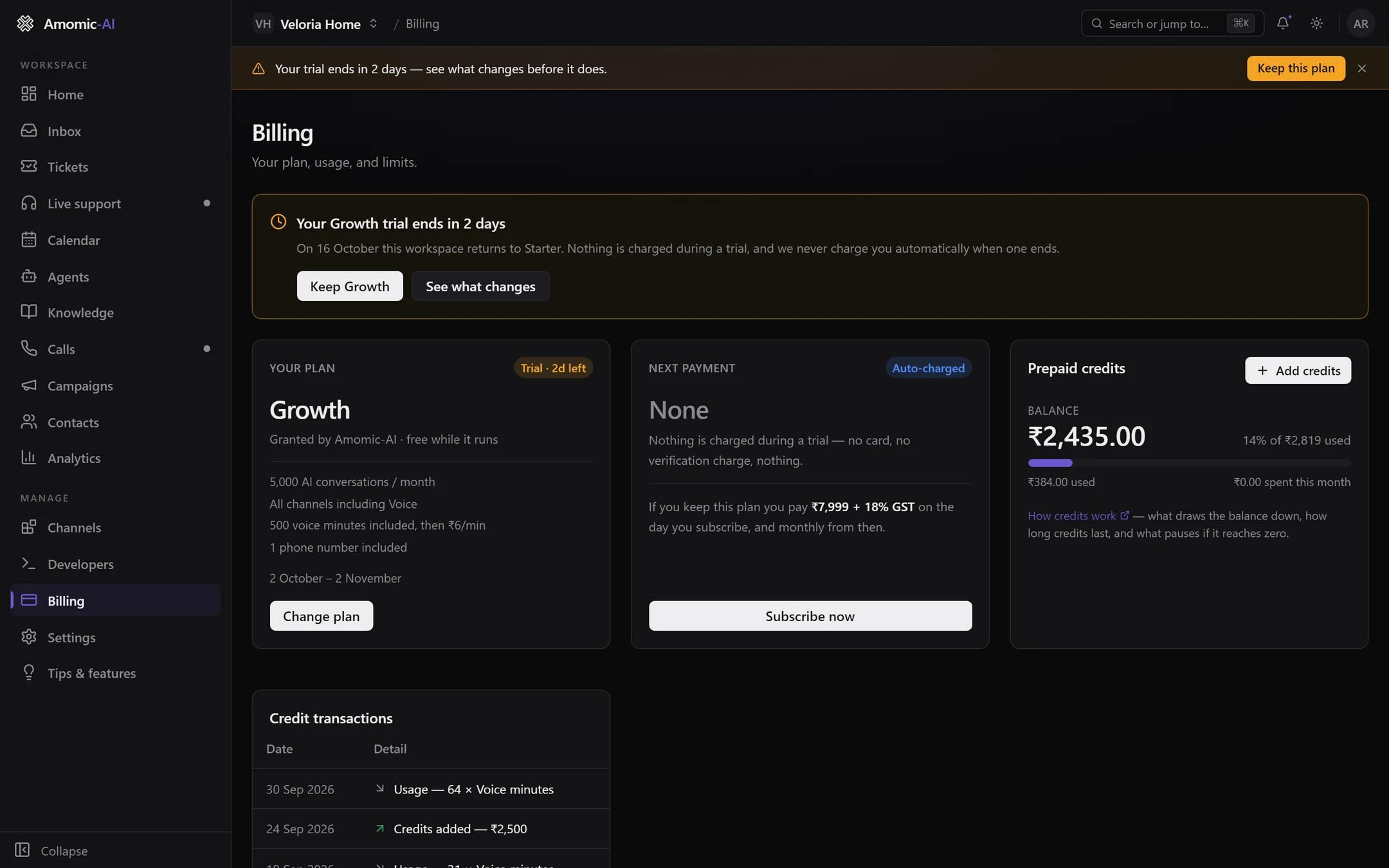Click Credits added — ₹2,500 row
Image resolution: width=1389 pixels, height=868 pixels.
[x=431, y=829]
